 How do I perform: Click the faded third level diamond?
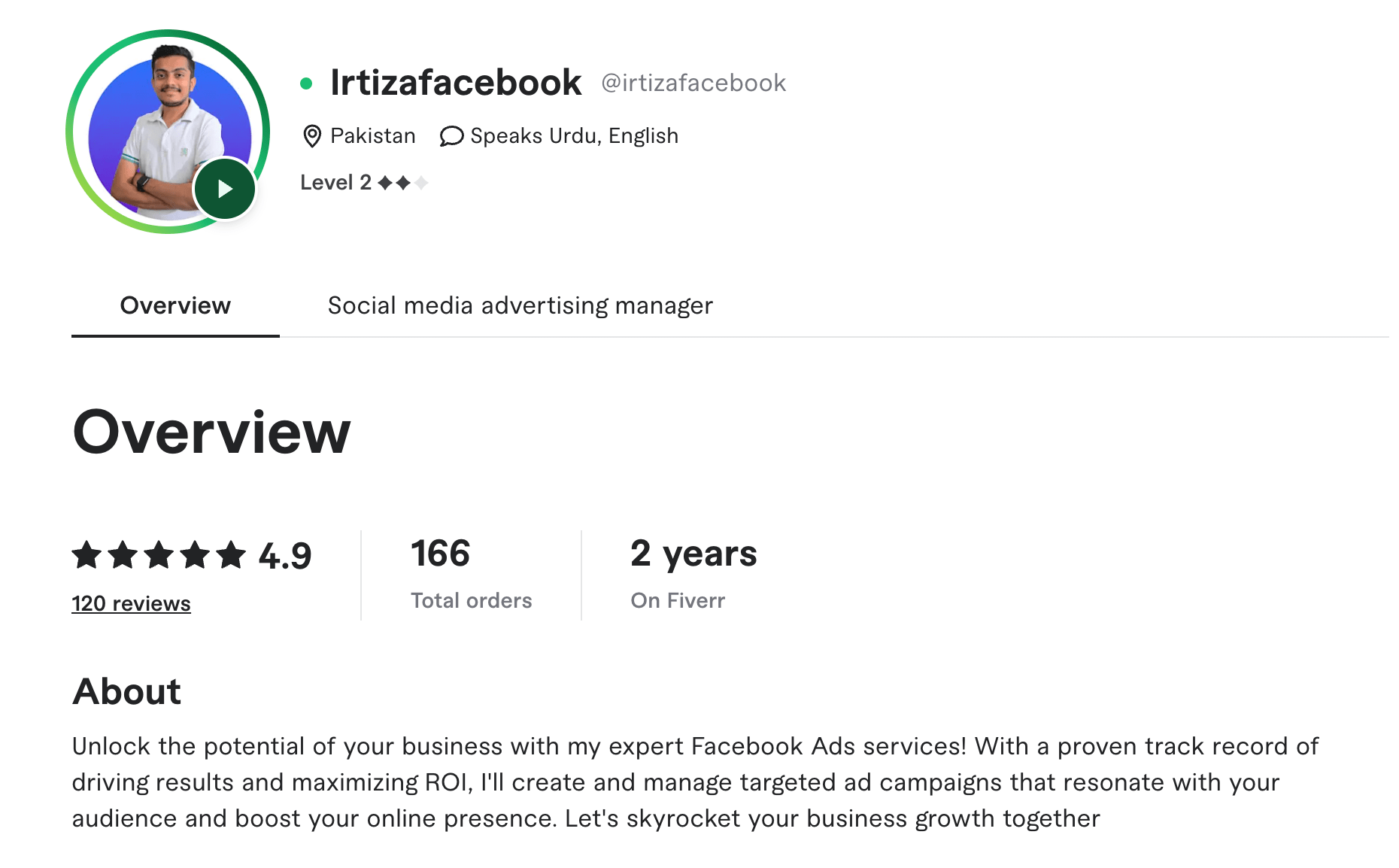click(421, 183)
